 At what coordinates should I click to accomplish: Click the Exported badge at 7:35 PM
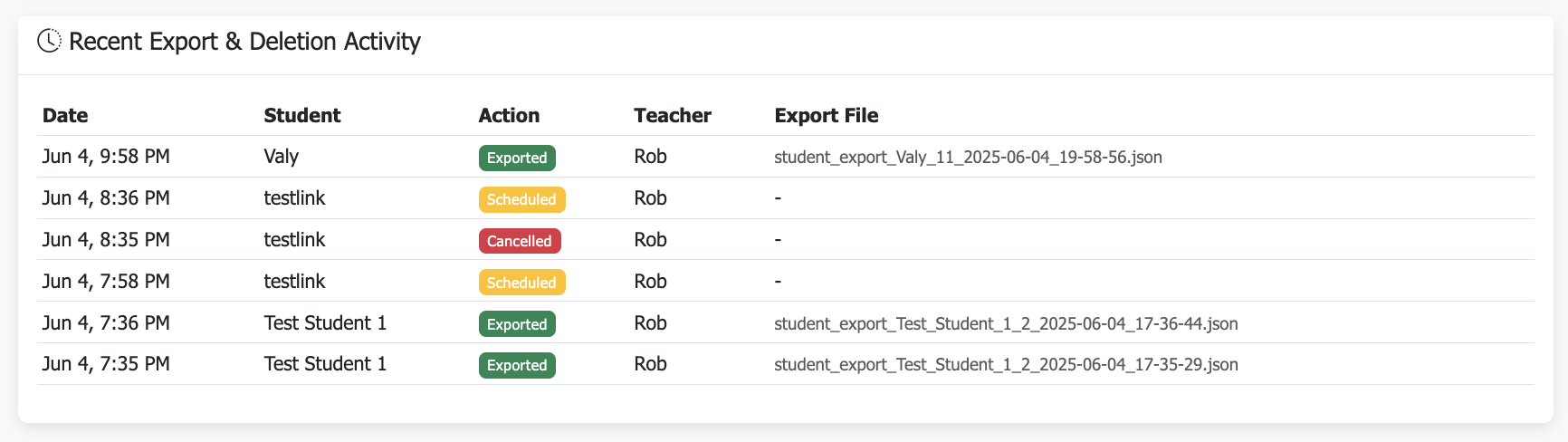pyautogui.click(x=517, y=365)
